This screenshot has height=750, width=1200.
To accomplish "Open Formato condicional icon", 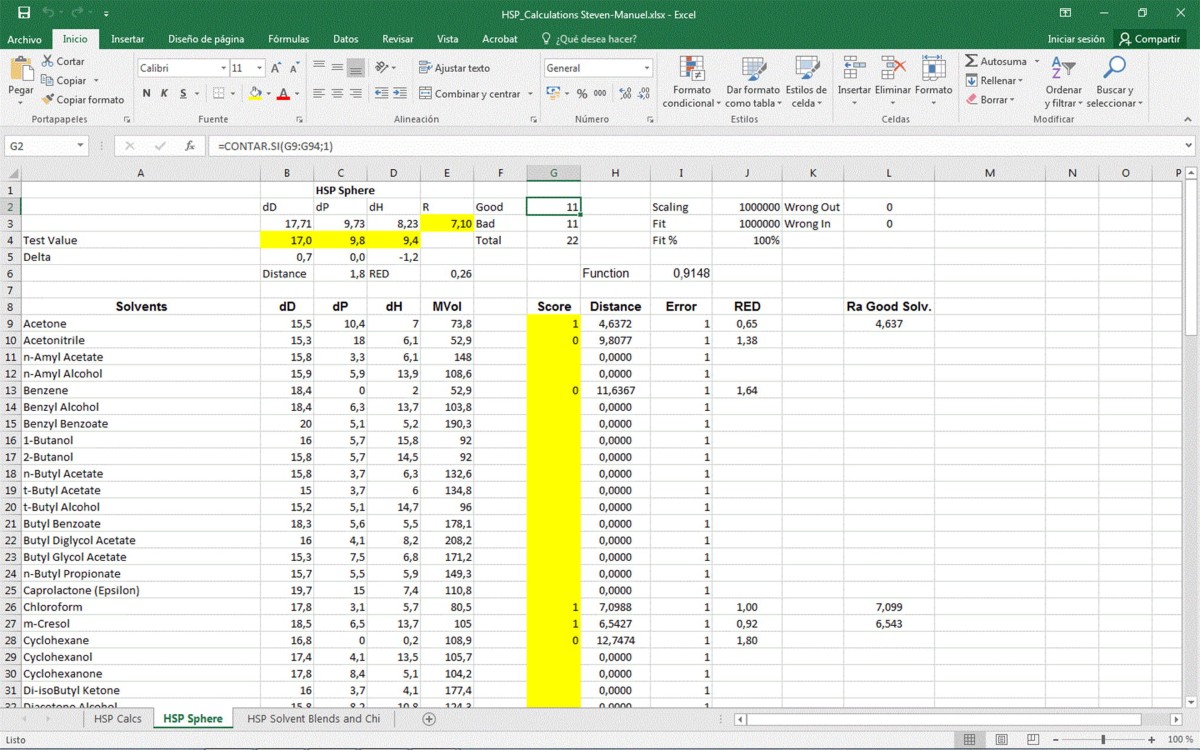I will [691, 70].
